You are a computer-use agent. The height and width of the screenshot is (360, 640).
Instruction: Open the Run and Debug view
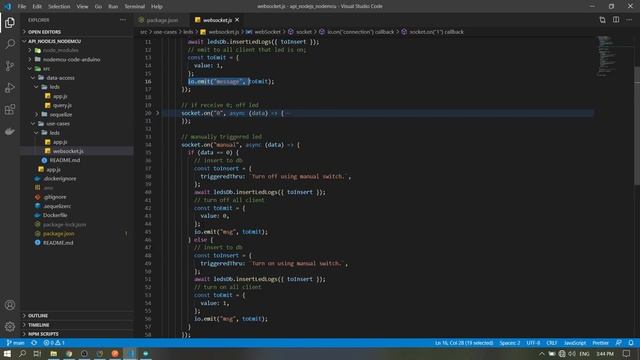tap(10, 87)
